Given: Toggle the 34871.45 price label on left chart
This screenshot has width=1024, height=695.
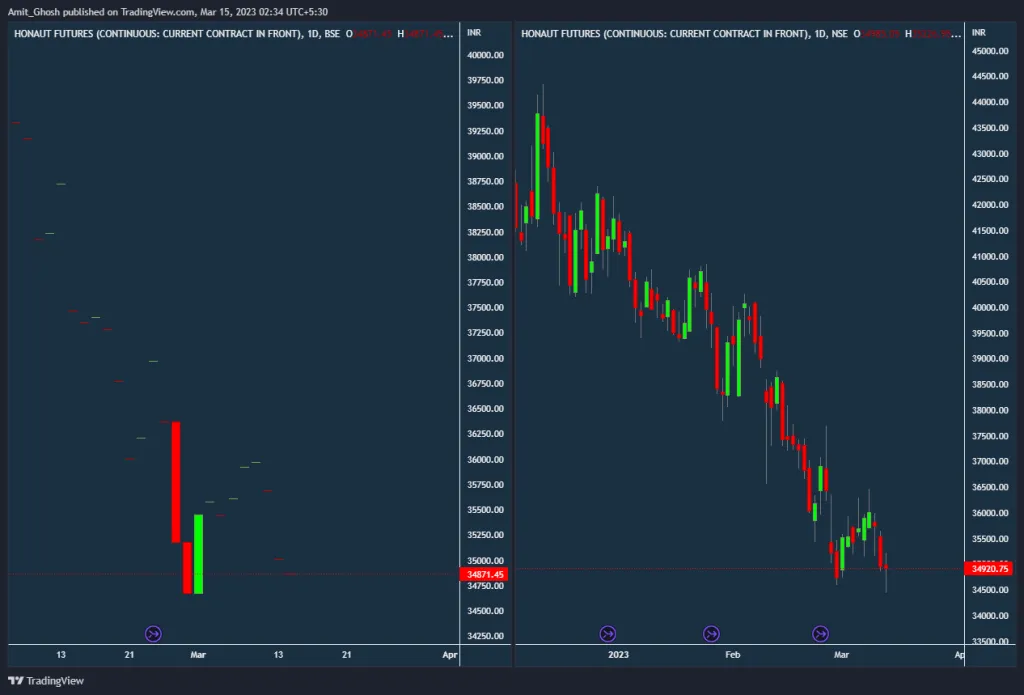Looking at the screenshot, I should coord(482,574).
